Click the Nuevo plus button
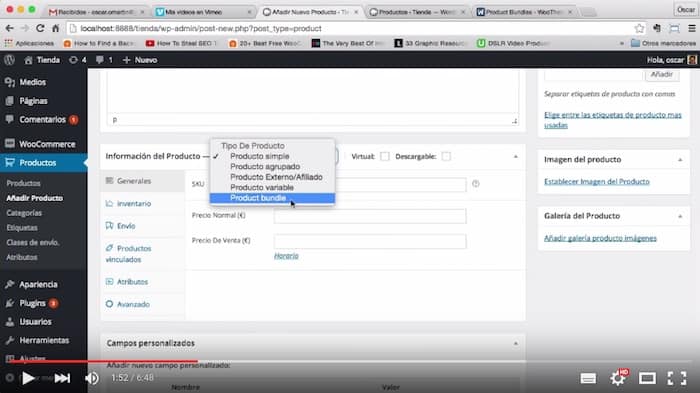The image size is (700, 393). click(x=140, y=60)
